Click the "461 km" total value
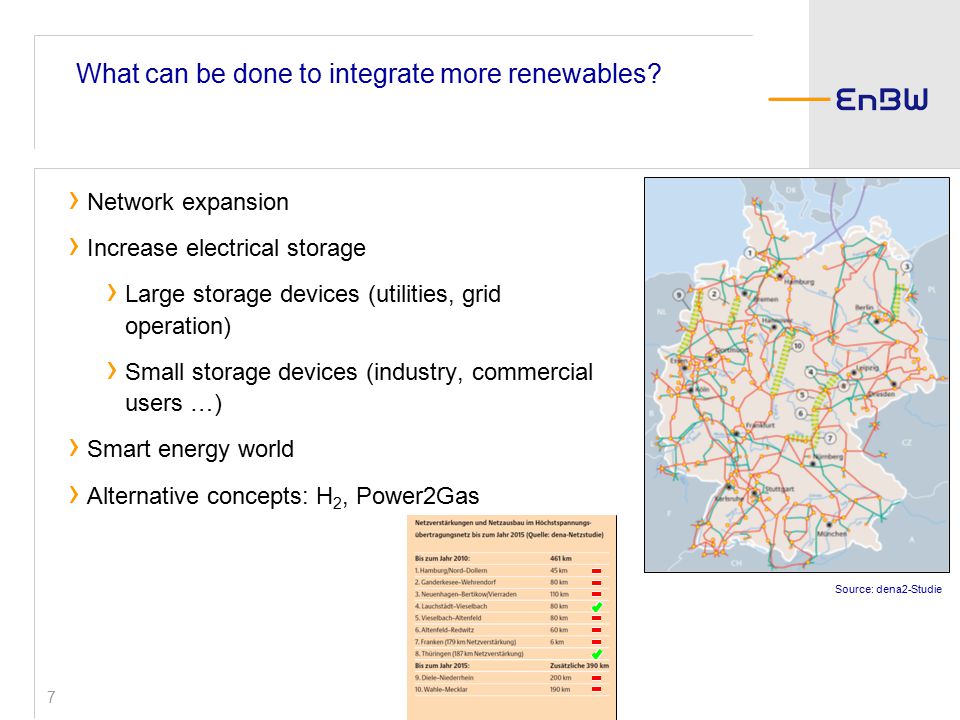The image size is (960, 720). click(561, 558)
